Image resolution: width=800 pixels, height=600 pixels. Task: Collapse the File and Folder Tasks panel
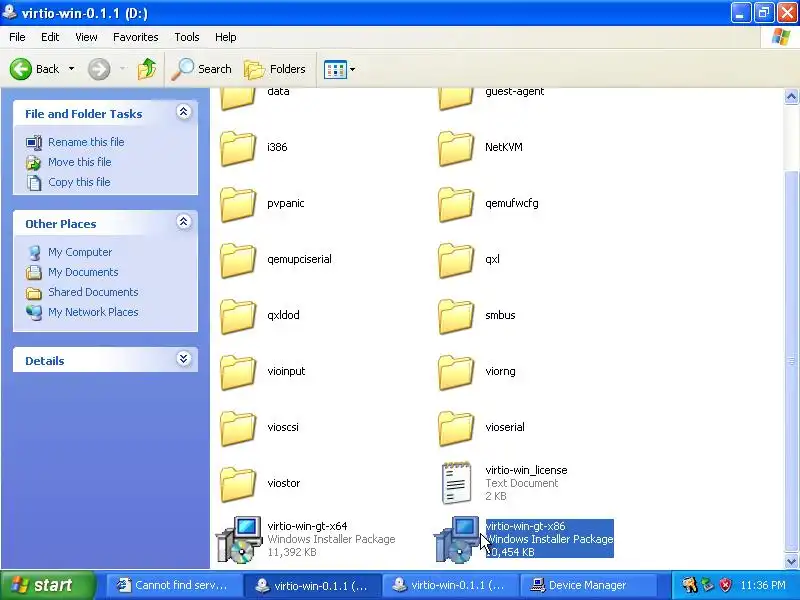tap(184, 112)
